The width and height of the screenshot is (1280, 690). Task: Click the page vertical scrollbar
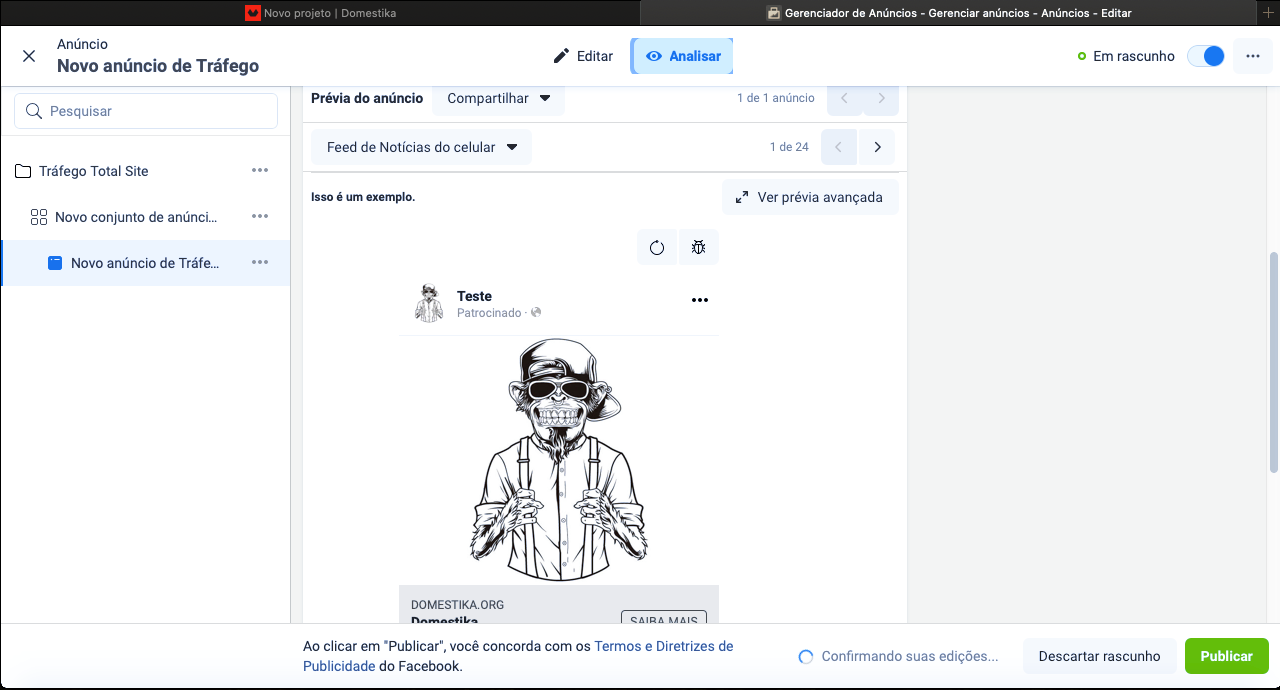[x=1273, y=363]
